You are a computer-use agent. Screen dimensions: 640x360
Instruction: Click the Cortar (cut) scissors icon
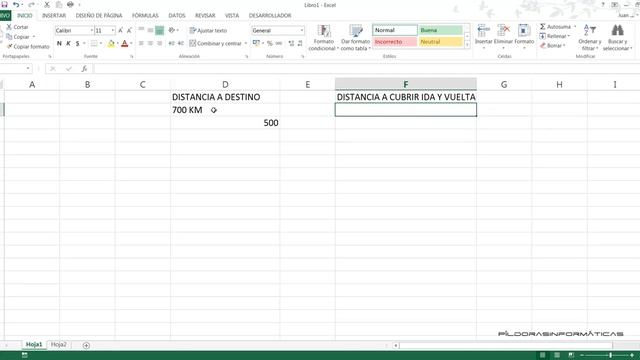click(9, 27)
